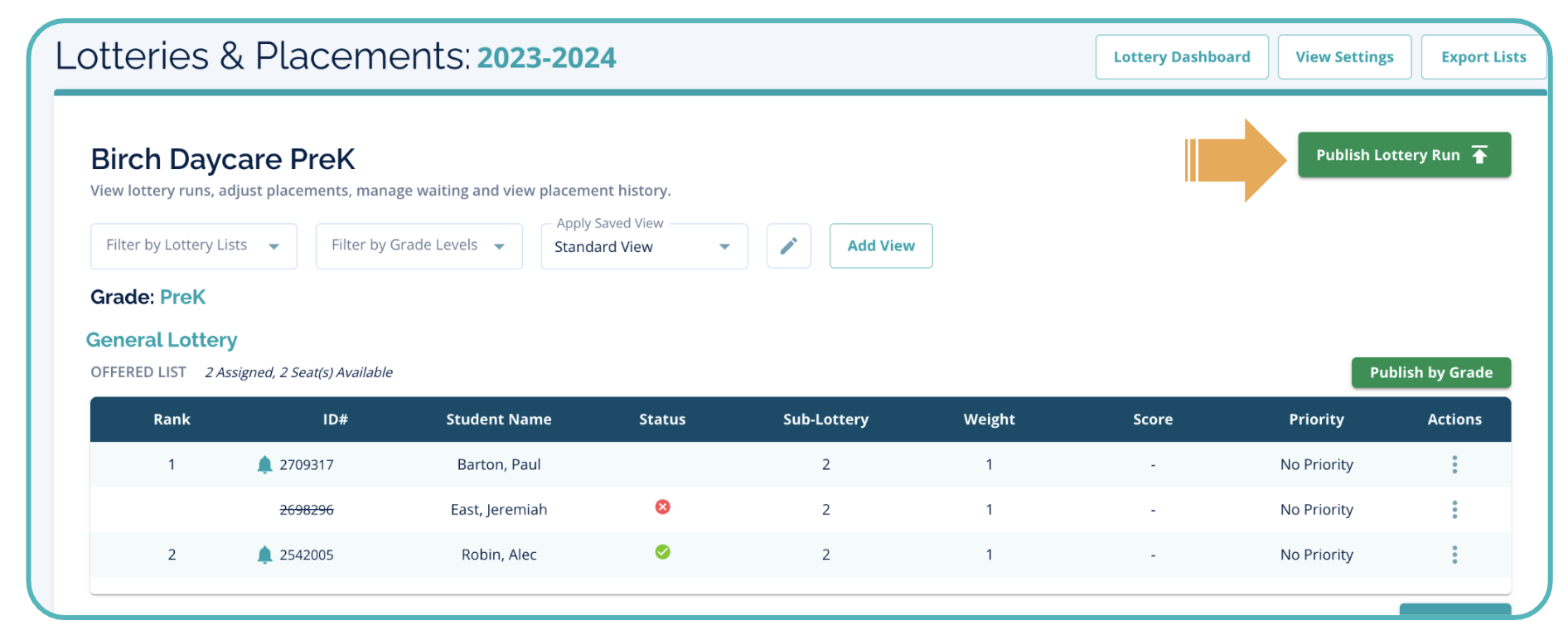Click the pencil edit view icon
Image resolution: width=1568 pixels, height=640 pixels.
(788, 245)
